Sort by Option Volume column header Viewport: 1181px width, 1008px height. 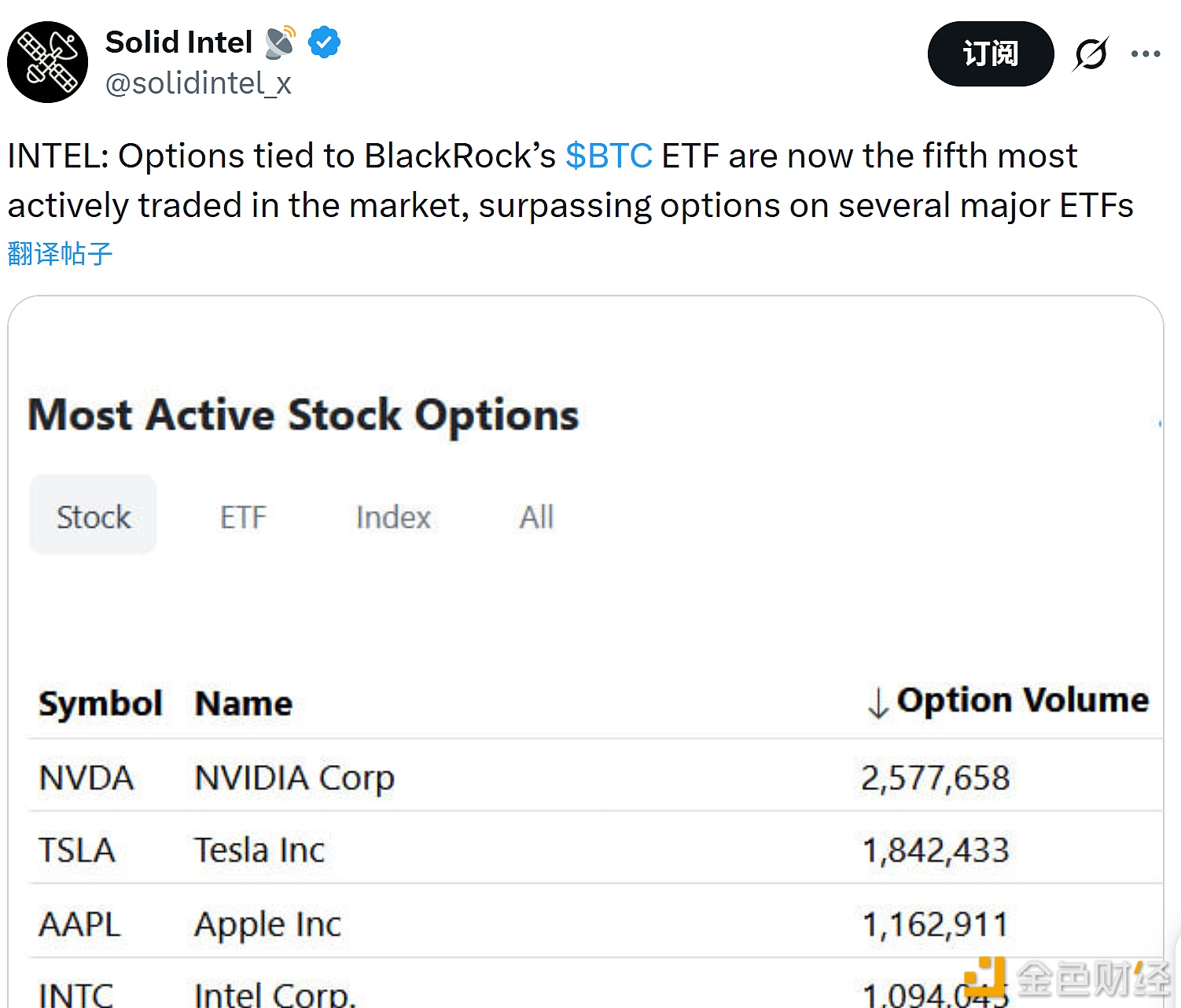coord(1022,701)
